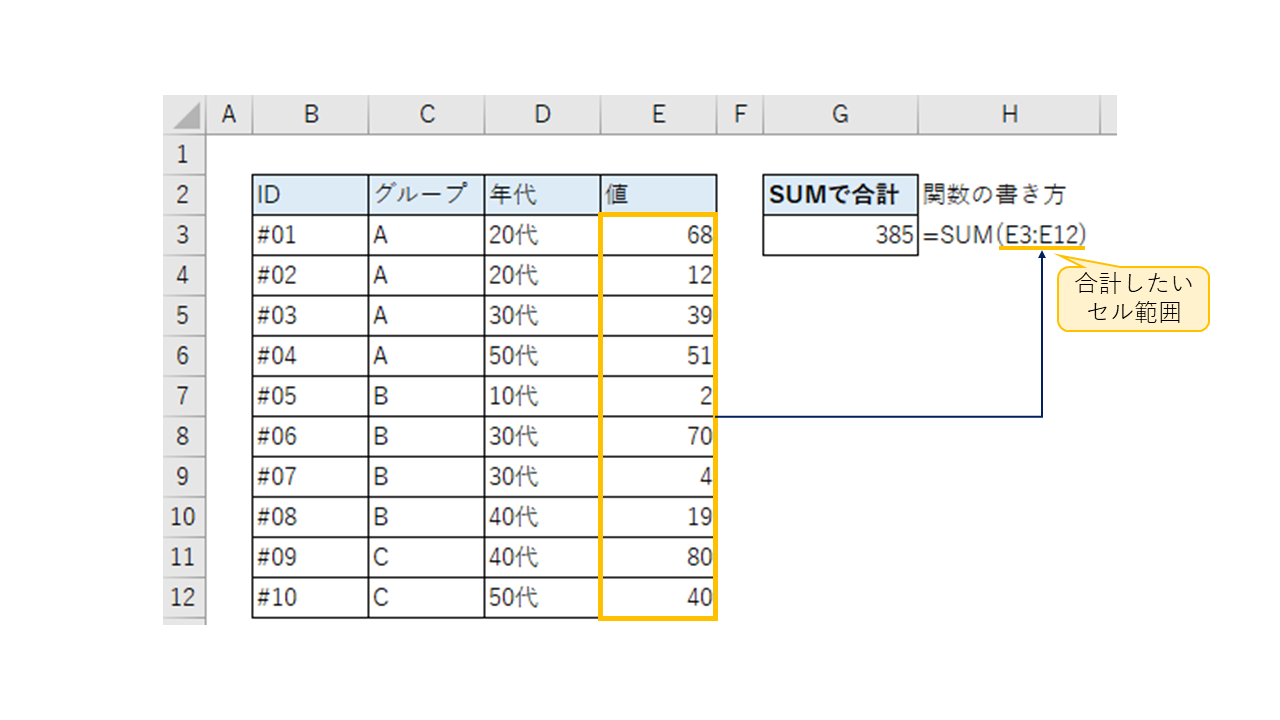Select value cell 12
This screenshot has width=1280, height=720.
click(x=658, y=275)
